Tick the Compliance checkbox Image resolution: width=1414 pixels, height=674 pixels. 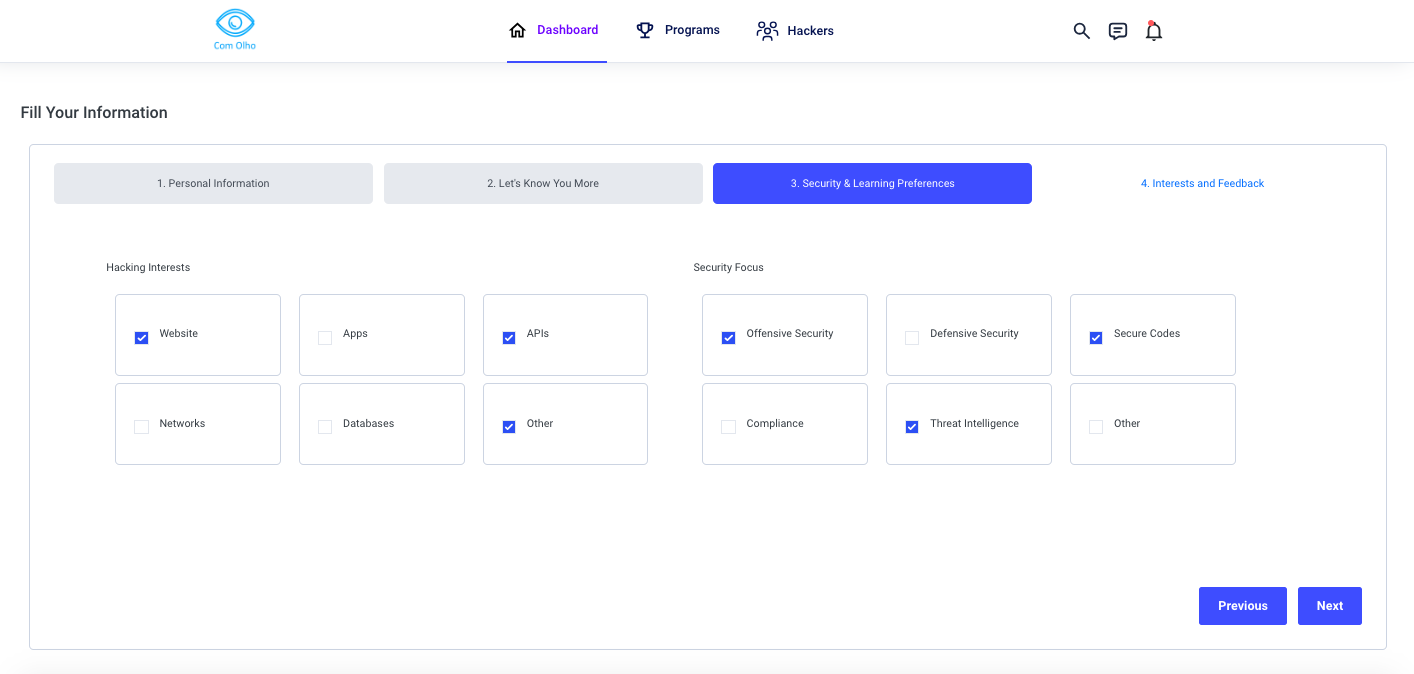click(x=729, y=427)
